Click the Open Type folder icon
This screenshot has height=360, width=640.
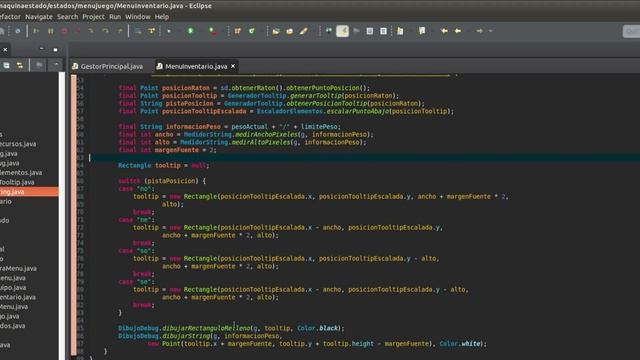click(276, 31)
